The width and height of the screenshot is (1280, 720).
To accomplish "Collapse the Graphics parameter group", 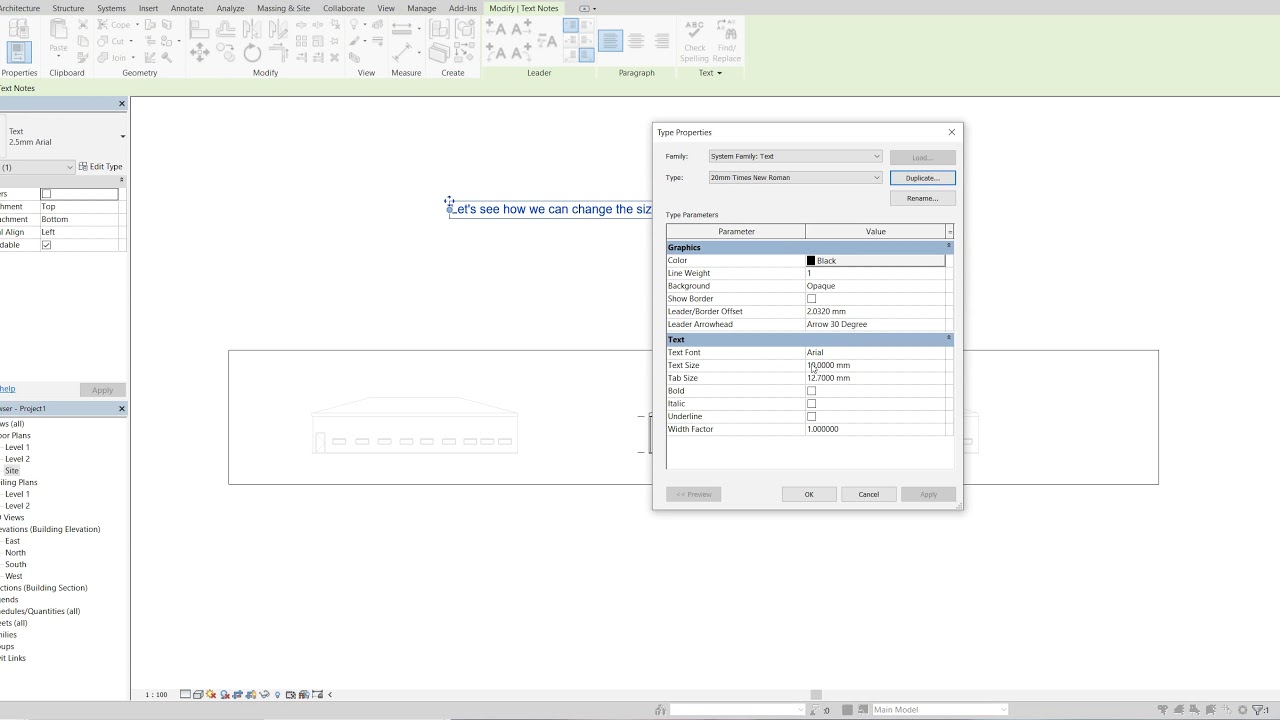I will coord(948,246).
